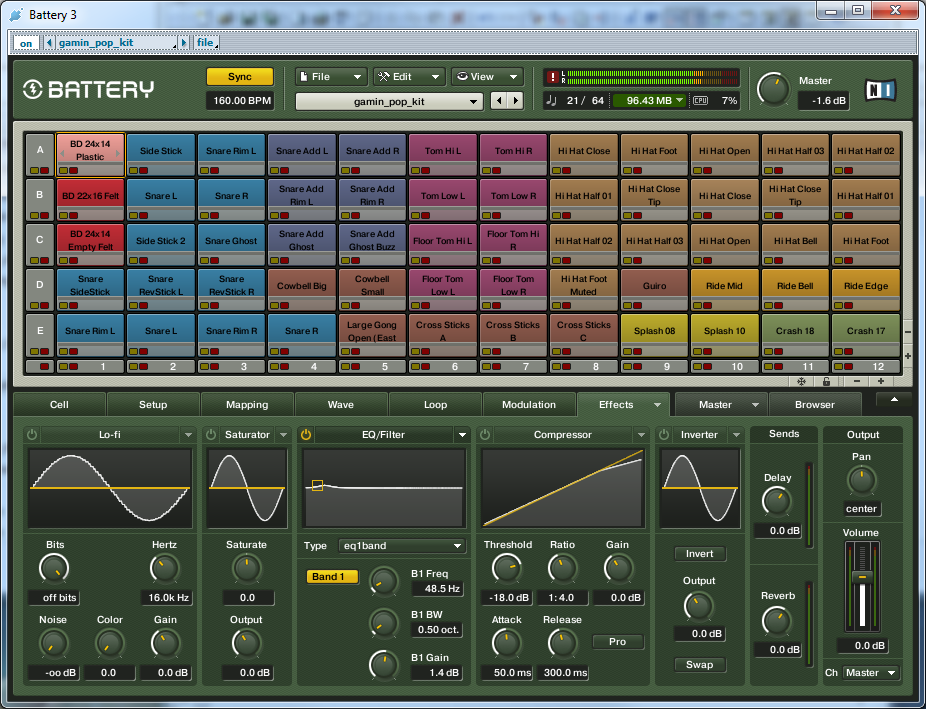Toggle the Saturator effect power button

pyautogui.click(x=211, y=434)
